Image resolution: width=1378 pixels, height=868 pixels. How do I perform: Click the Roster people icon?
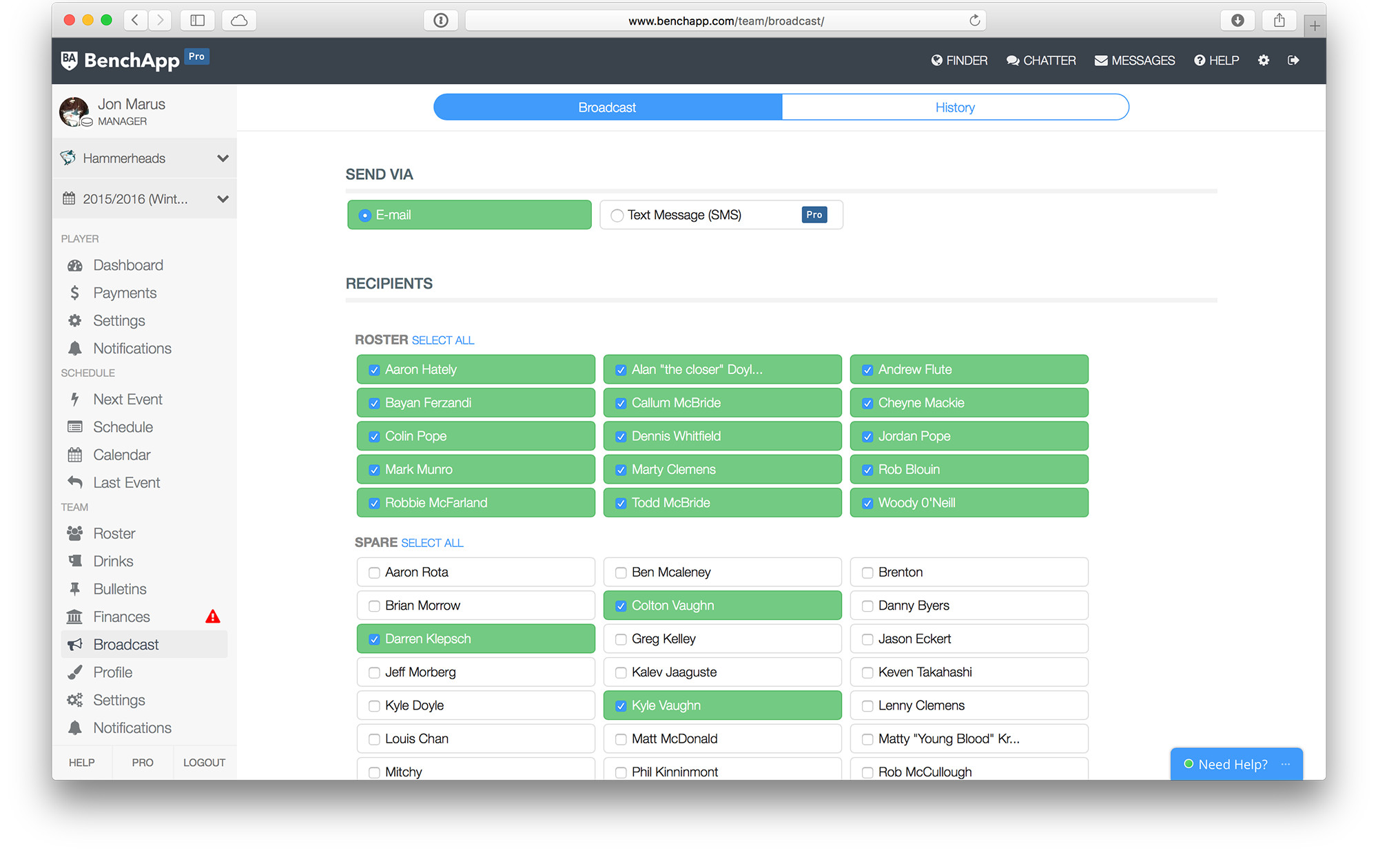[x=74, y=533]
